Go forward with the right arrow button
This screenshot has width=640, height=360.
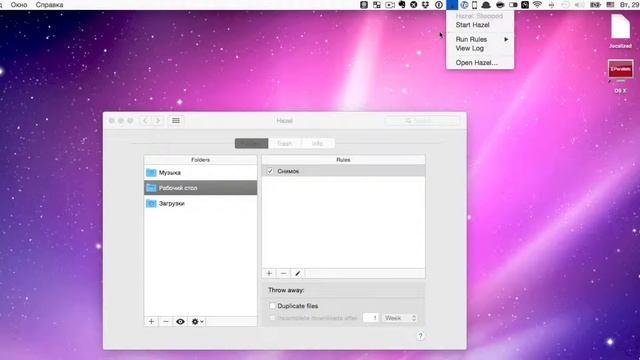158,120
